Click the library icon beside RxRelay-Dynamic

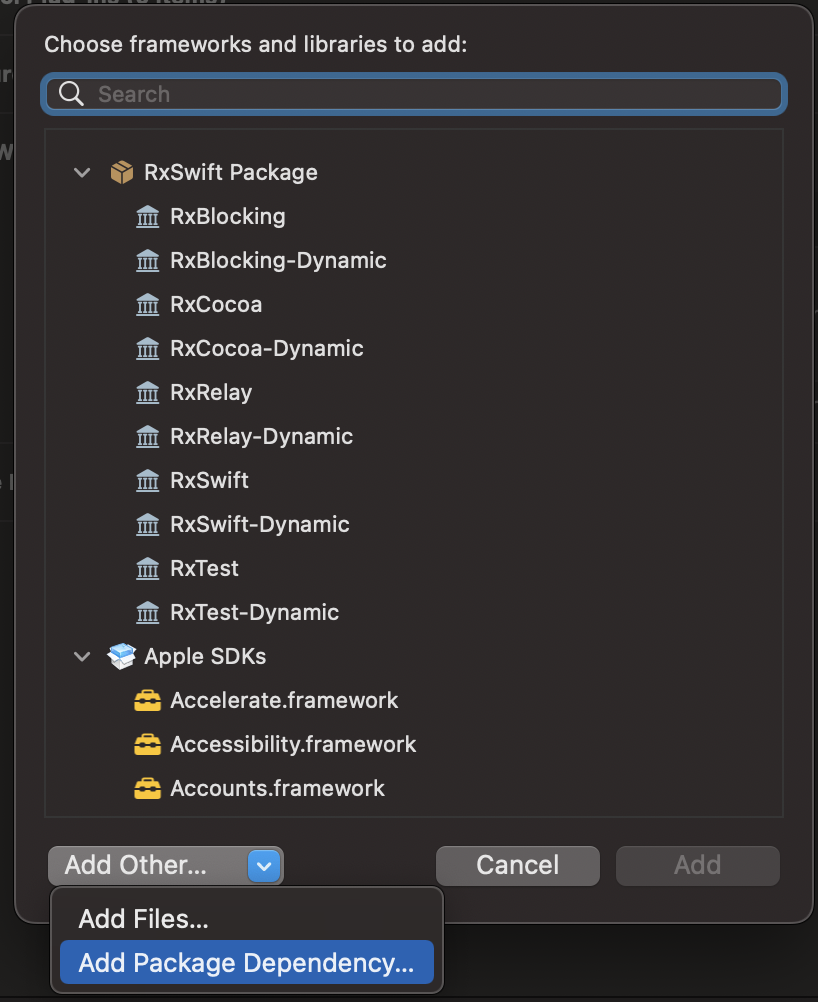[x=148, y=436]
